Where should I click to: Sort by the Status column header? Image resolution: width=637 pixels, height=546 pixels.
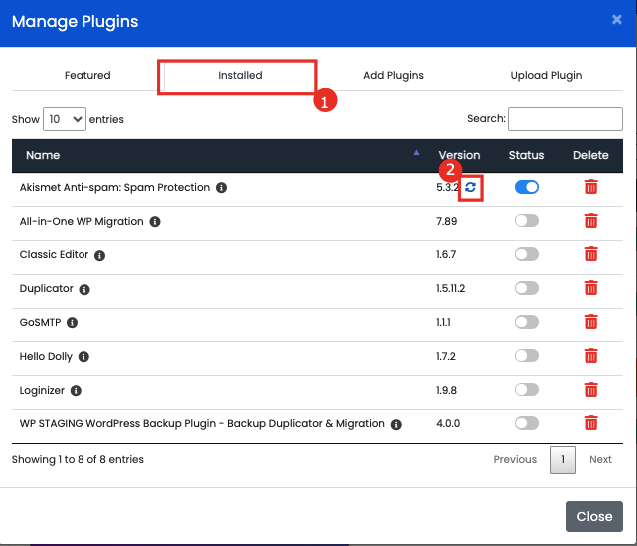click(526, 155)
